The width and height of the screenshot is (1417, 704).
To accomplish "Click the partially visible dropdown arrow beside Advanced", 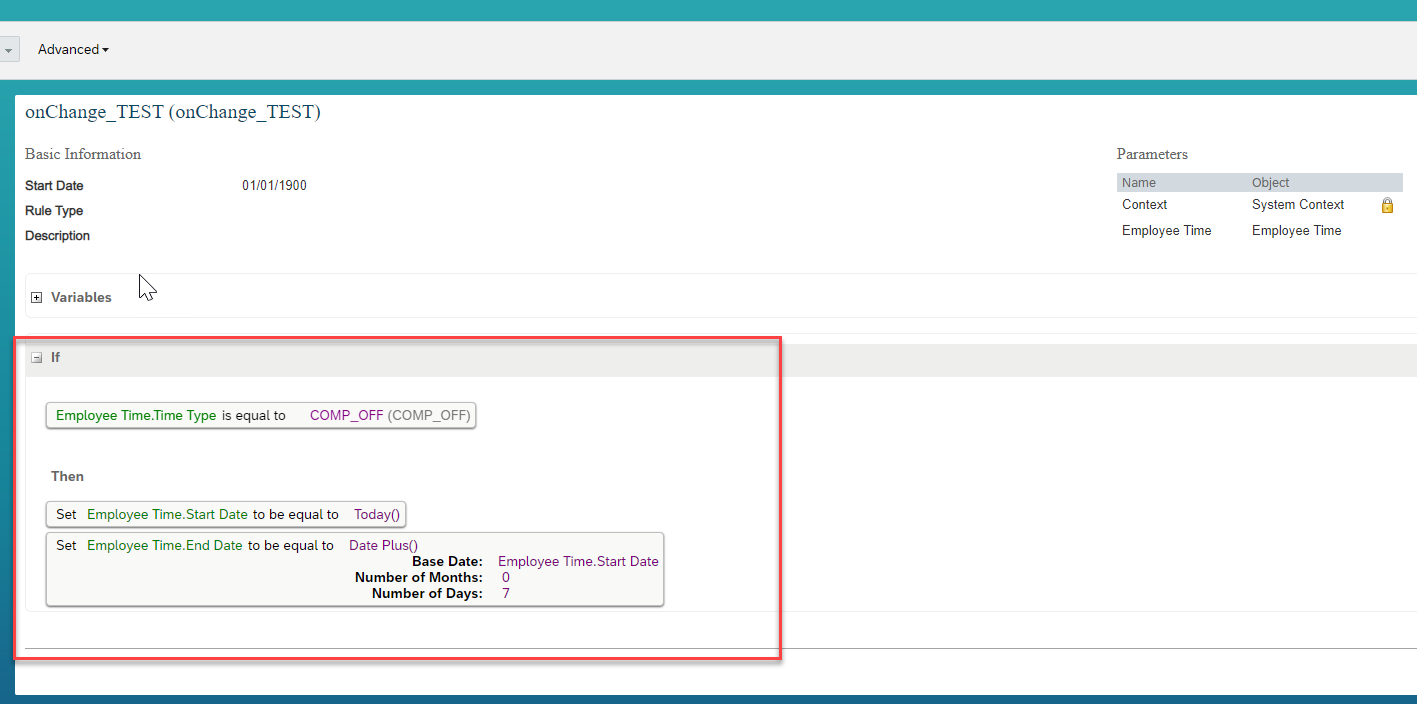I will click(x=8, y=49).
